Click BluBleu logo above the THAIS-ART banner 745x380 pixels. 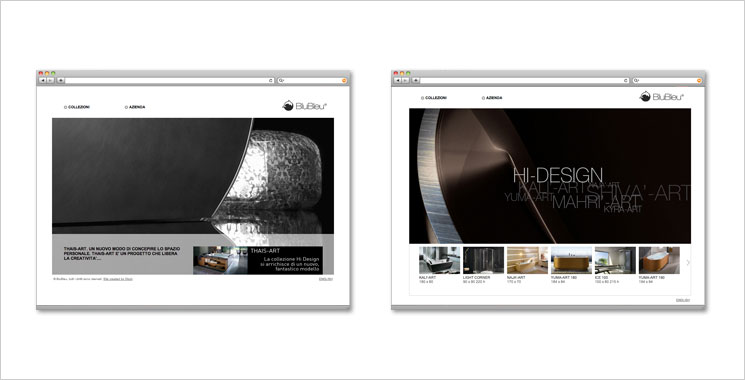(305, 106)
